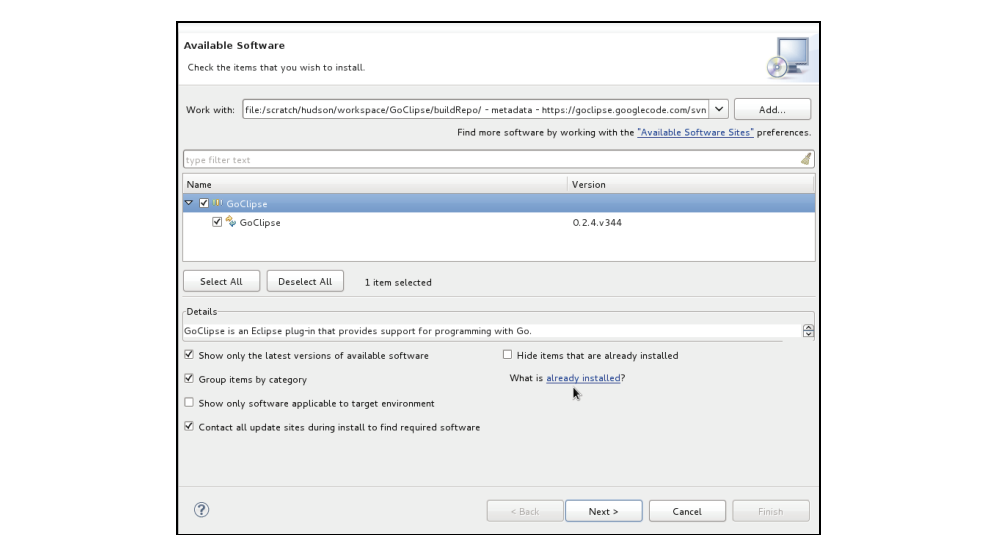This screenshot has height=535, width=983.
Task: Click the install wizard computer image
Action: click(788, 57)
